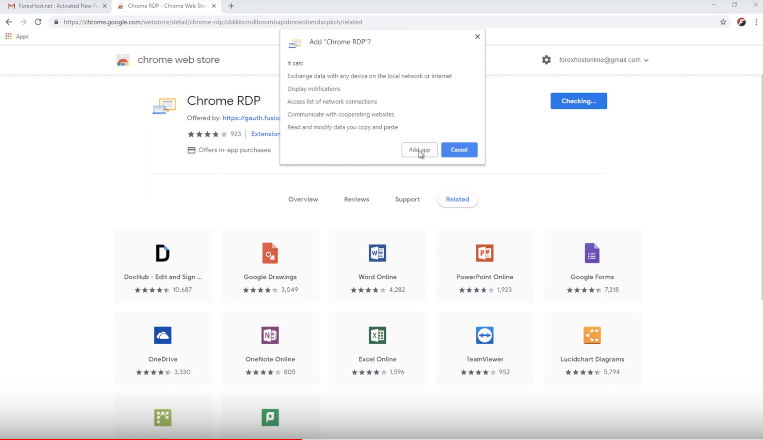
Task: Click the Extensions category link
Action: tap(265, 134)
